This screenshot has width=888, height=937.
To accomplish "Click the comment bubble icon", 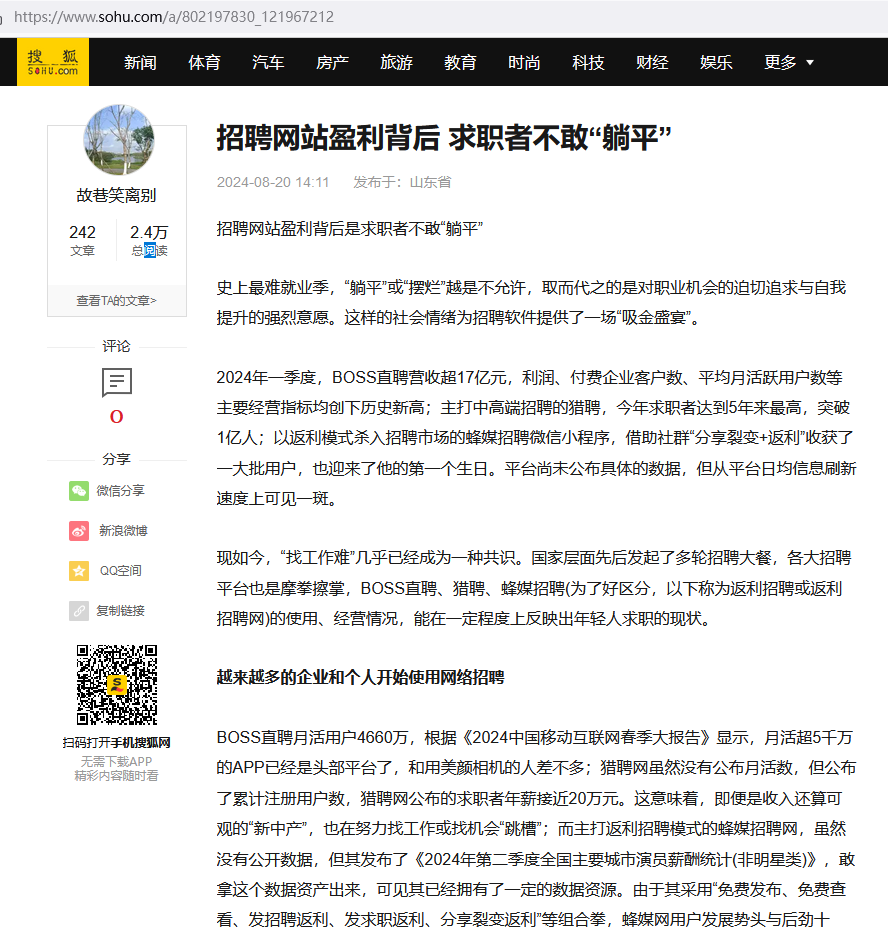I will coord(117,382).
